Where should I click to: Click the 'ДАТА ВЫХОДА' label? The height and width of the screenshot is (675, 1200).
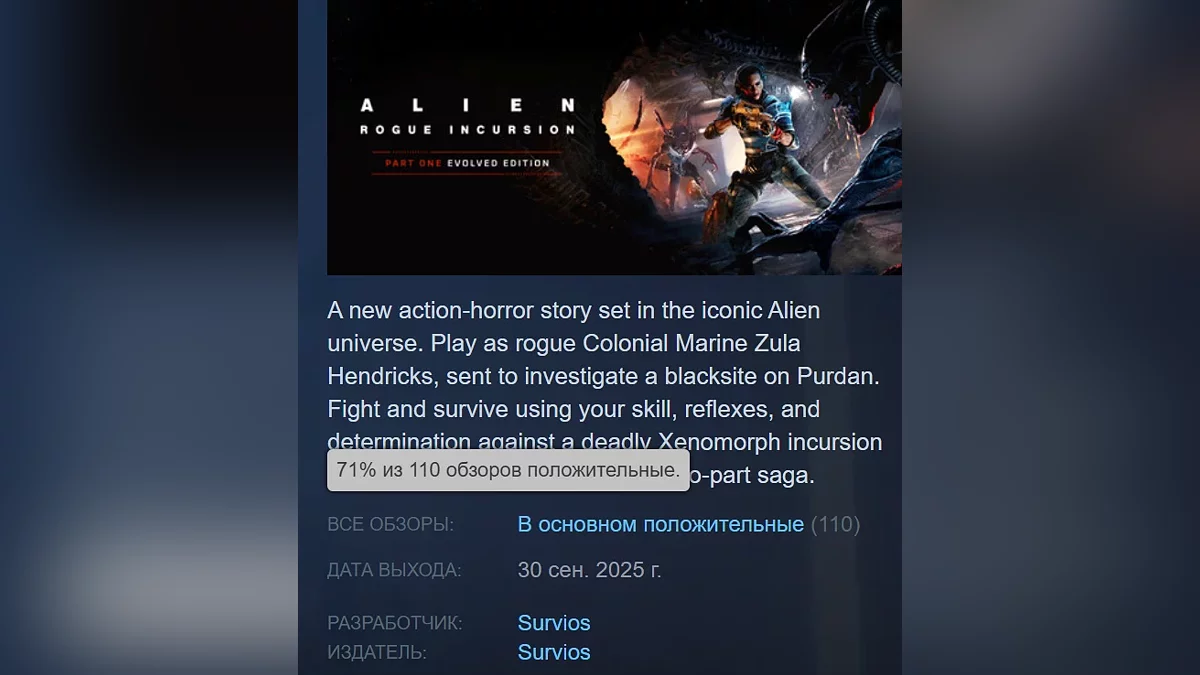394,570
